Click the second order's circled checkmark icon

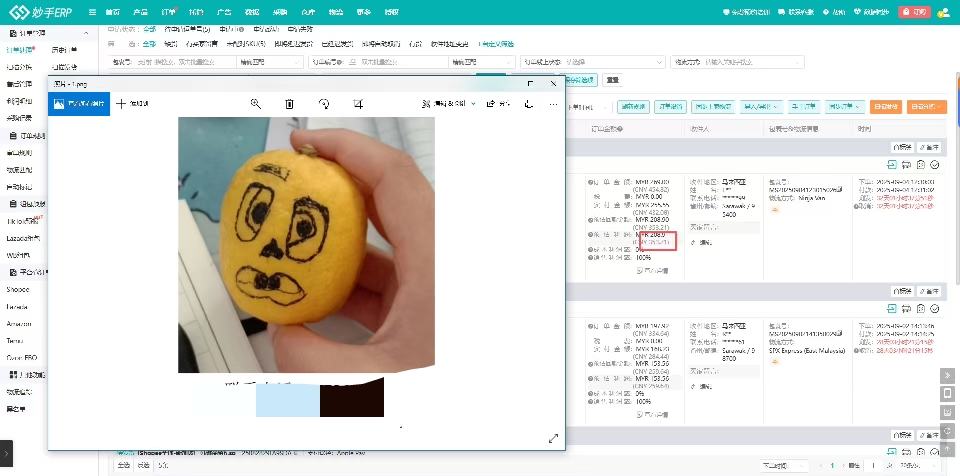pos(935,308)
